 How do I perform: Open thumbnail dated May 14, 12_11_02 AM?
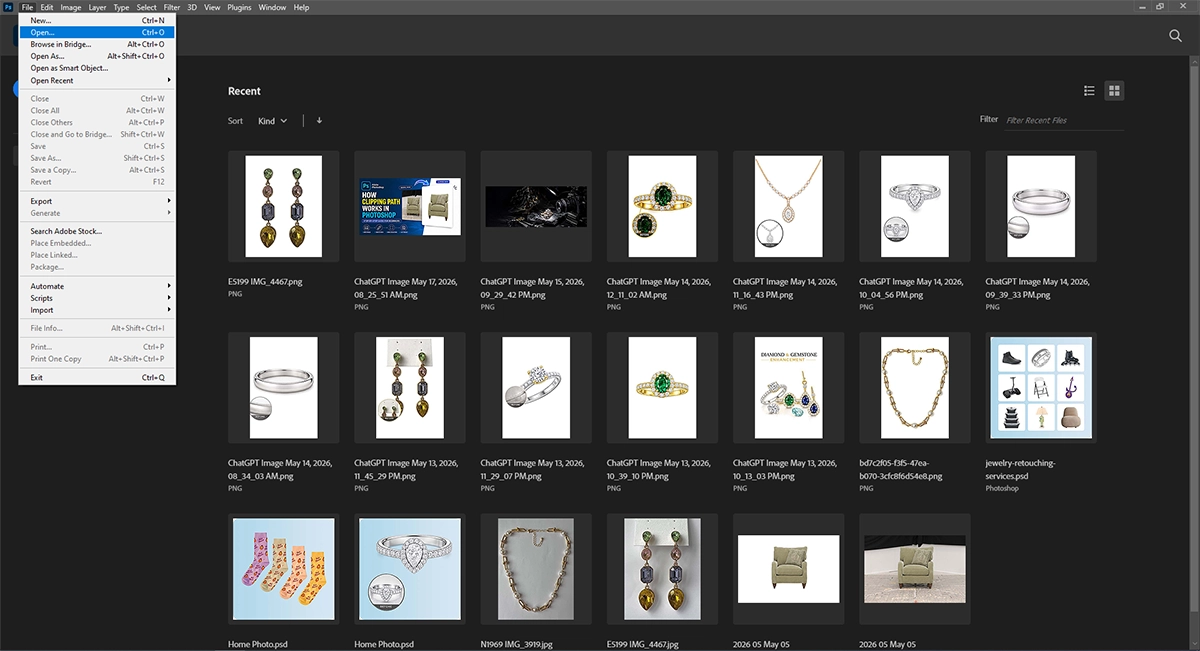pyautogui.click(x=662, y=207)
